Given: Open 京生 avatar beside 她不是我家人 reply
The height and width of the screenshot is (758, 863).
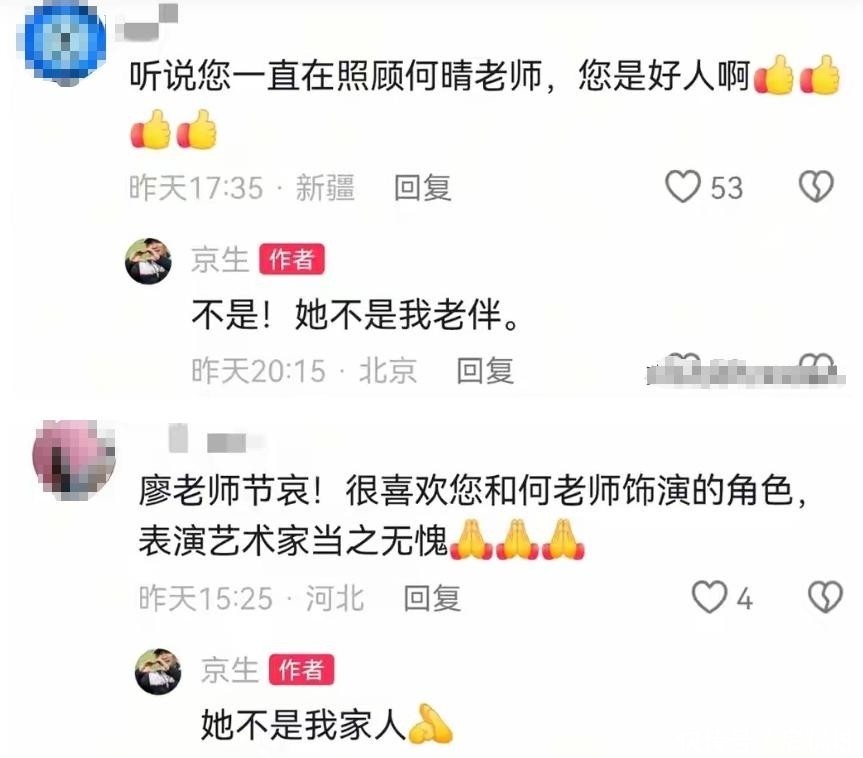Looking at the screenshot, I should [158, 671].
